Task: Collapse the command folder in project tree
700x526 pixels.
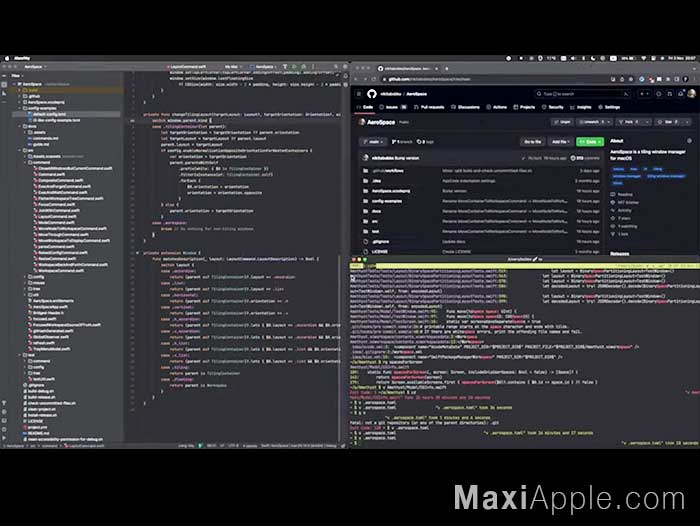Action: (25, 163)
